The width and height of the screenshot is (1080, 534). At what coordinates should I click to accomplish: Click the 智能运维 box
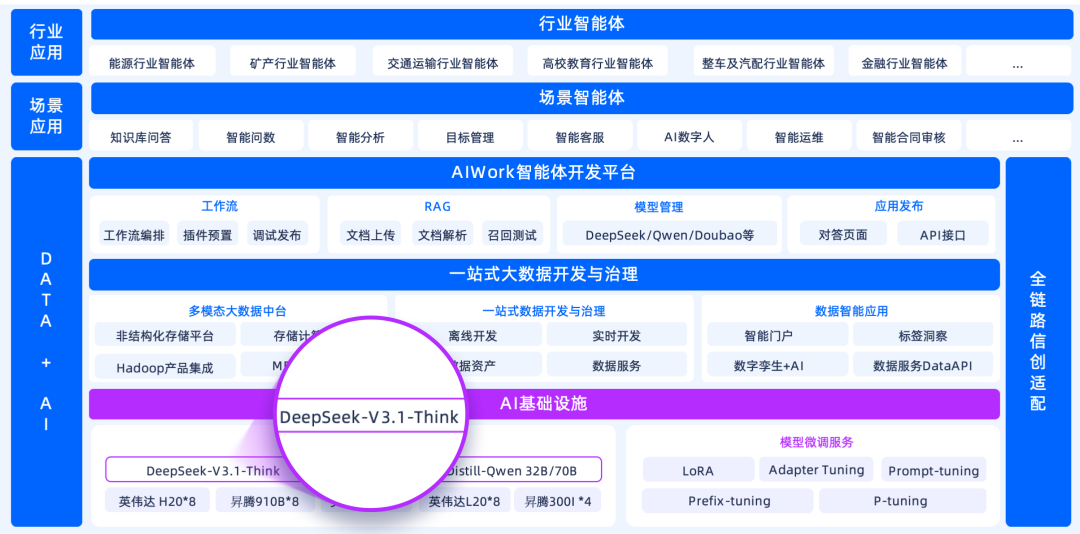(799, 136)
